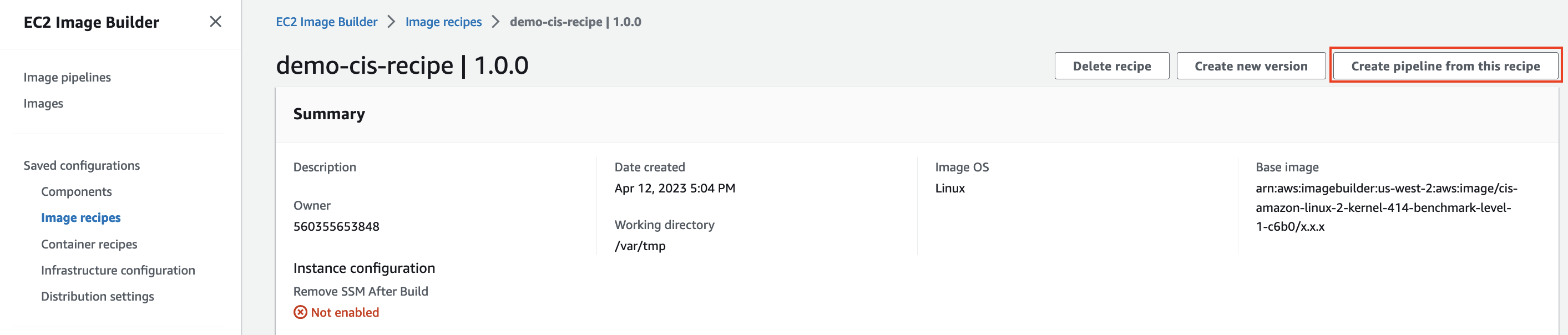Click the Instance configuration heading
Image resolution: width=1568 pixels, height=335 pixels.
(364, 268)
